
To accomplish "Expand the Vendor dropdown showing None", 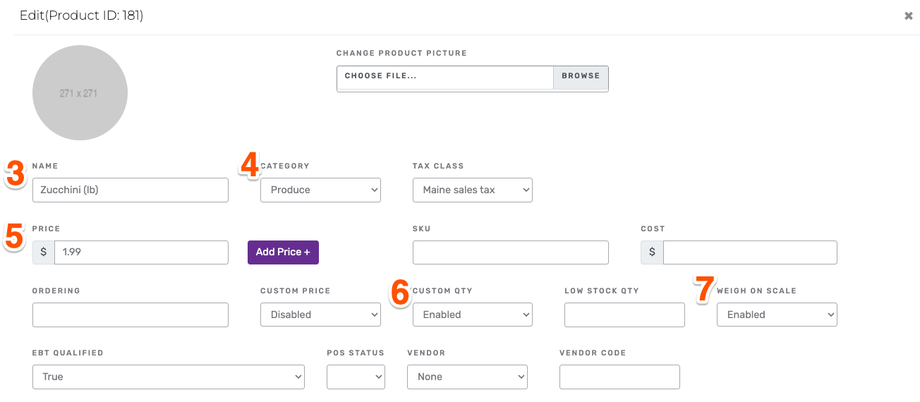I will click(x=467, y=377).
